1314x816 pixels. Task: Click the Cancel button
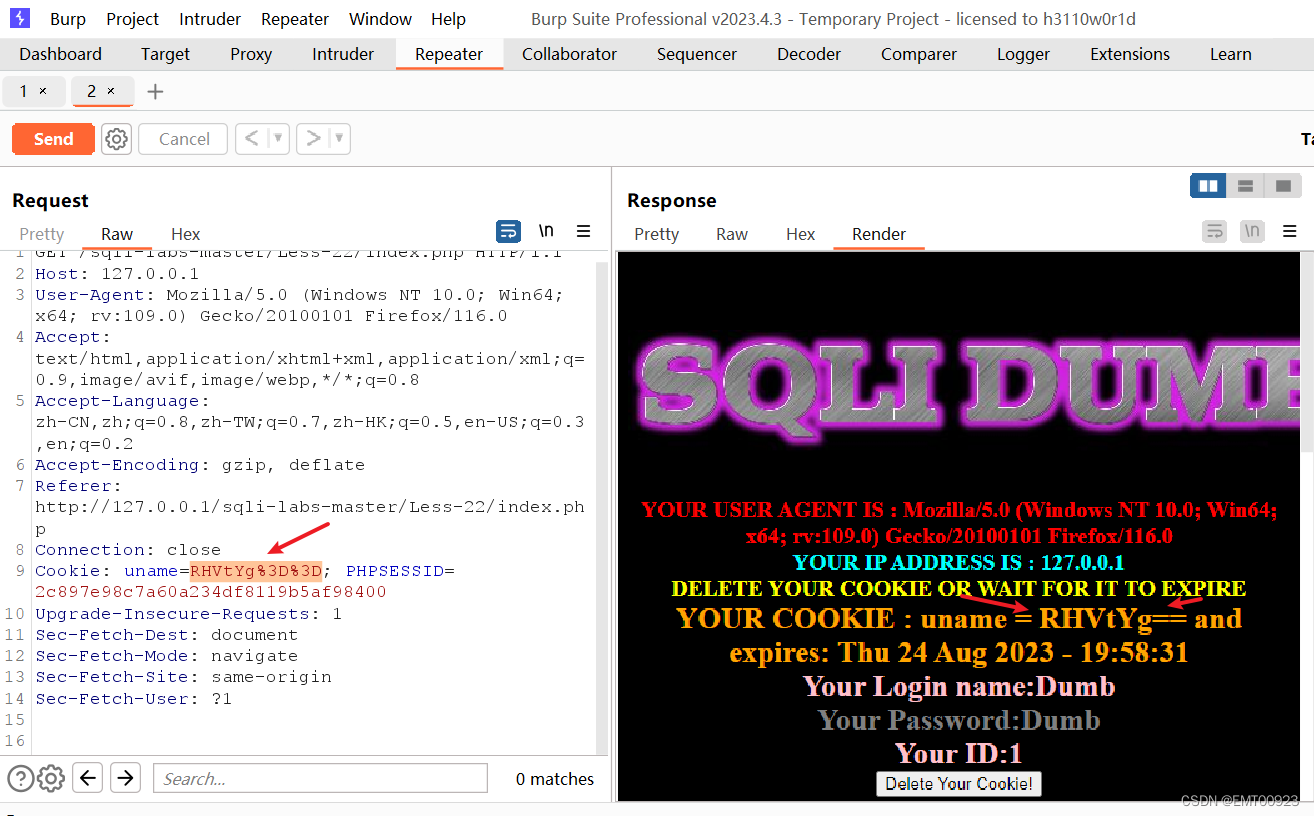(x=184, y=139)
